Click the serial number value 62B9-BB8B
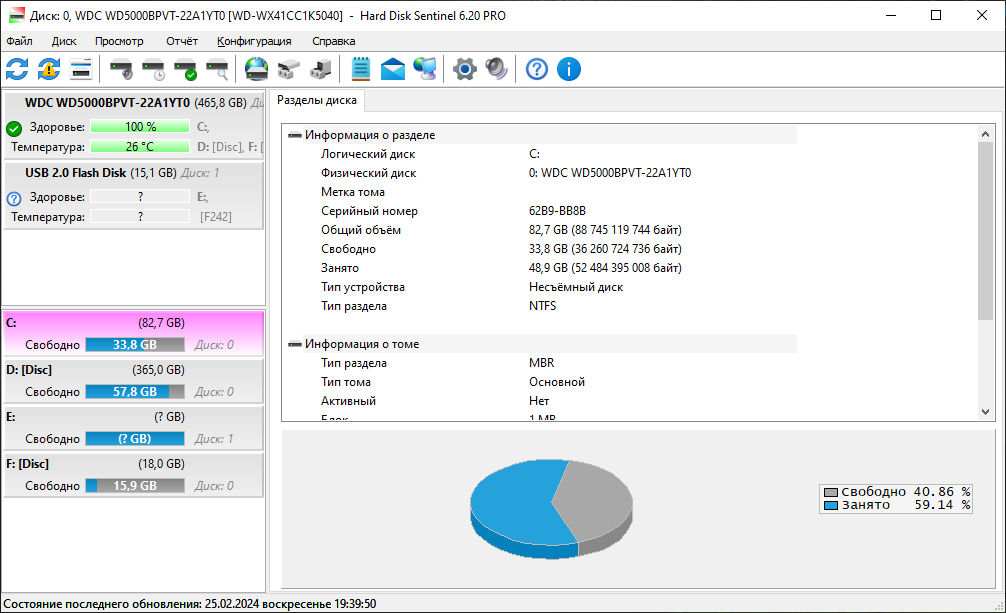Screen dimensions: 1006x613 557,211
